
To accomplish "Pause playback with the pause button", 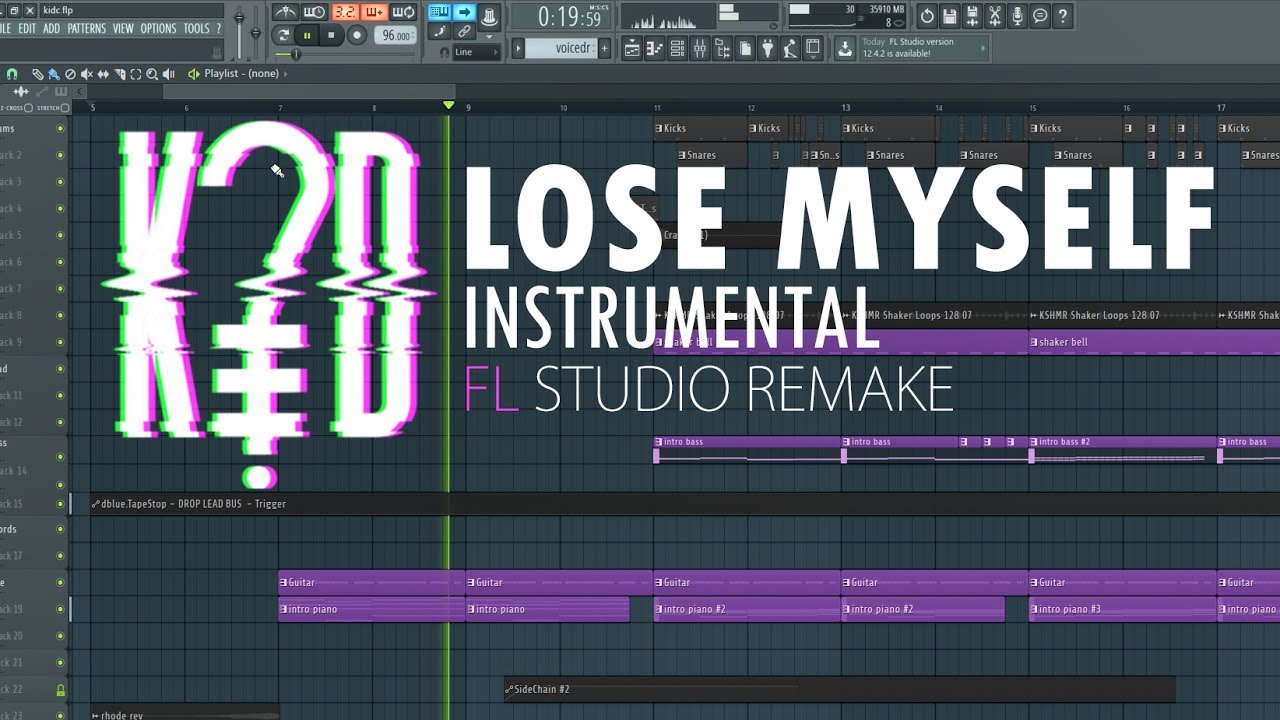I will pyautogui.click(x=307, y=35).
